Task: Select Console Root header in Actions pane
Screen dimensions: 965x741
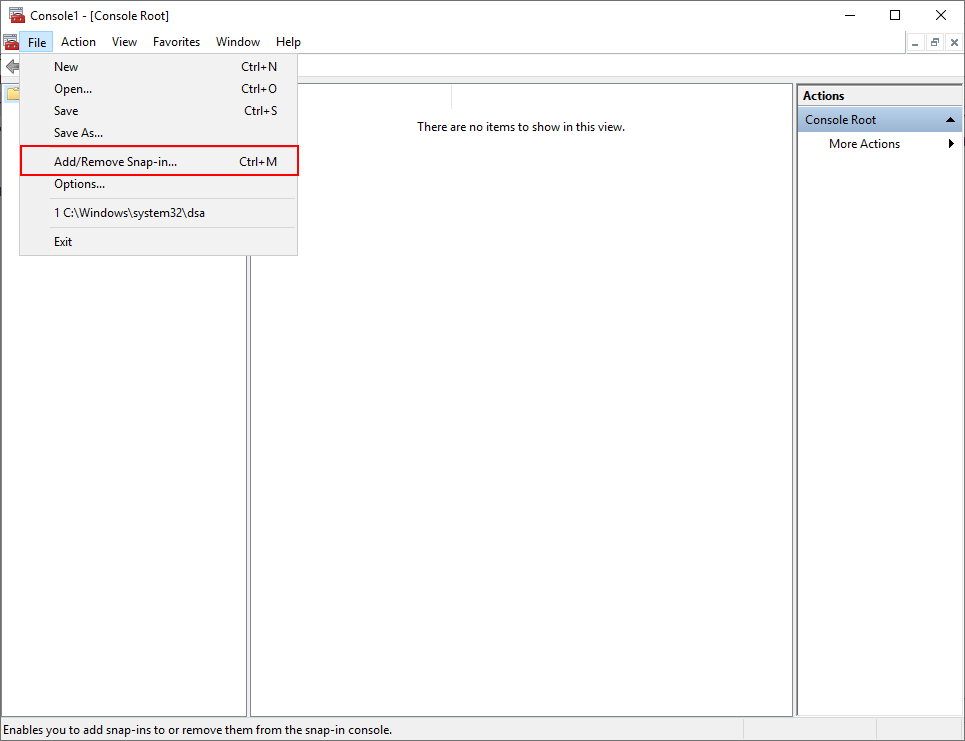Action: click(x=879, y=119)
